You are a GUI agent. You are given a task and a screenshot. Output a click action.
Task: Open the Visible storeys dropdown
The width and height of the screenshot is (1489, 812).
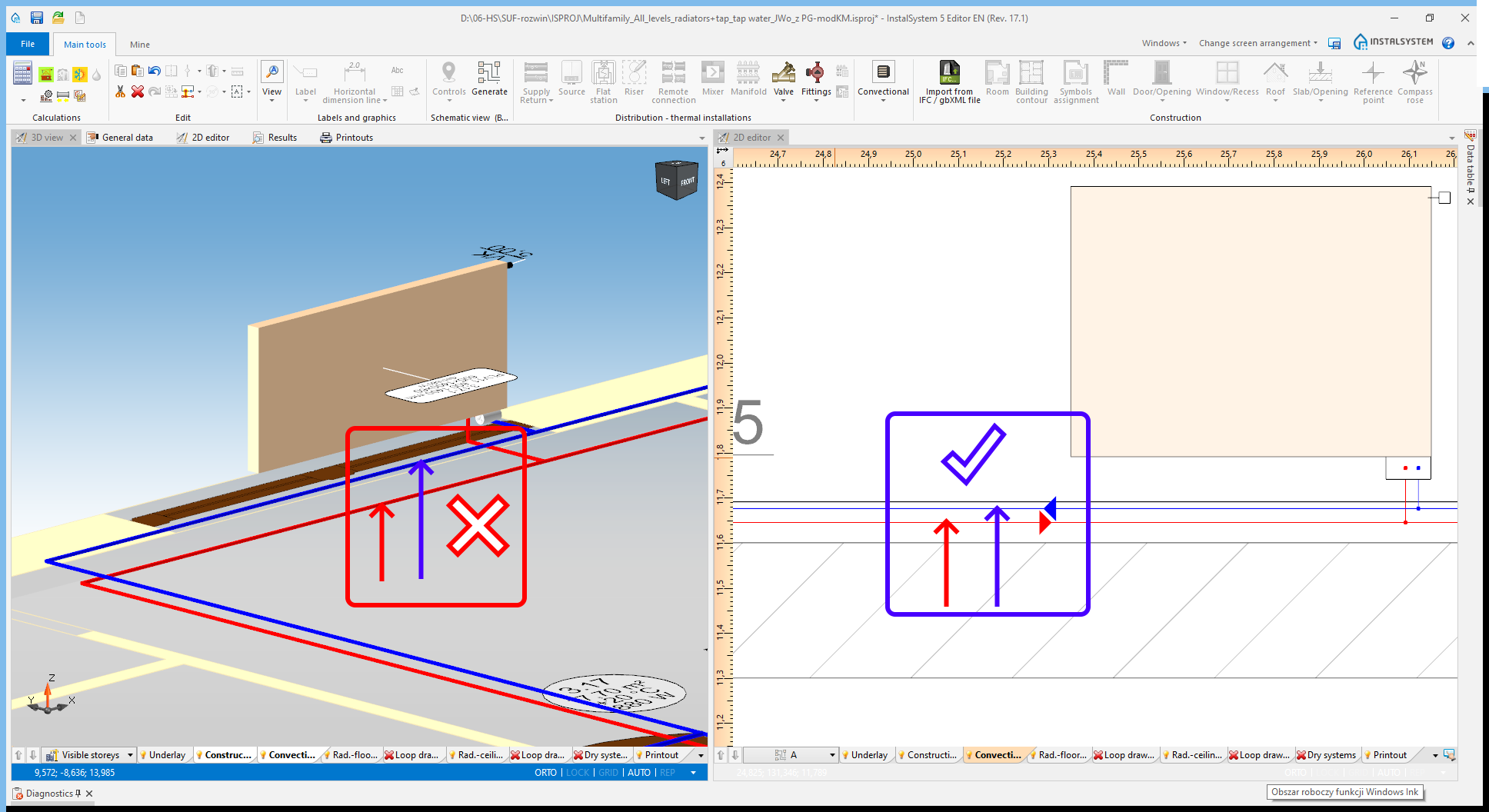130,755
